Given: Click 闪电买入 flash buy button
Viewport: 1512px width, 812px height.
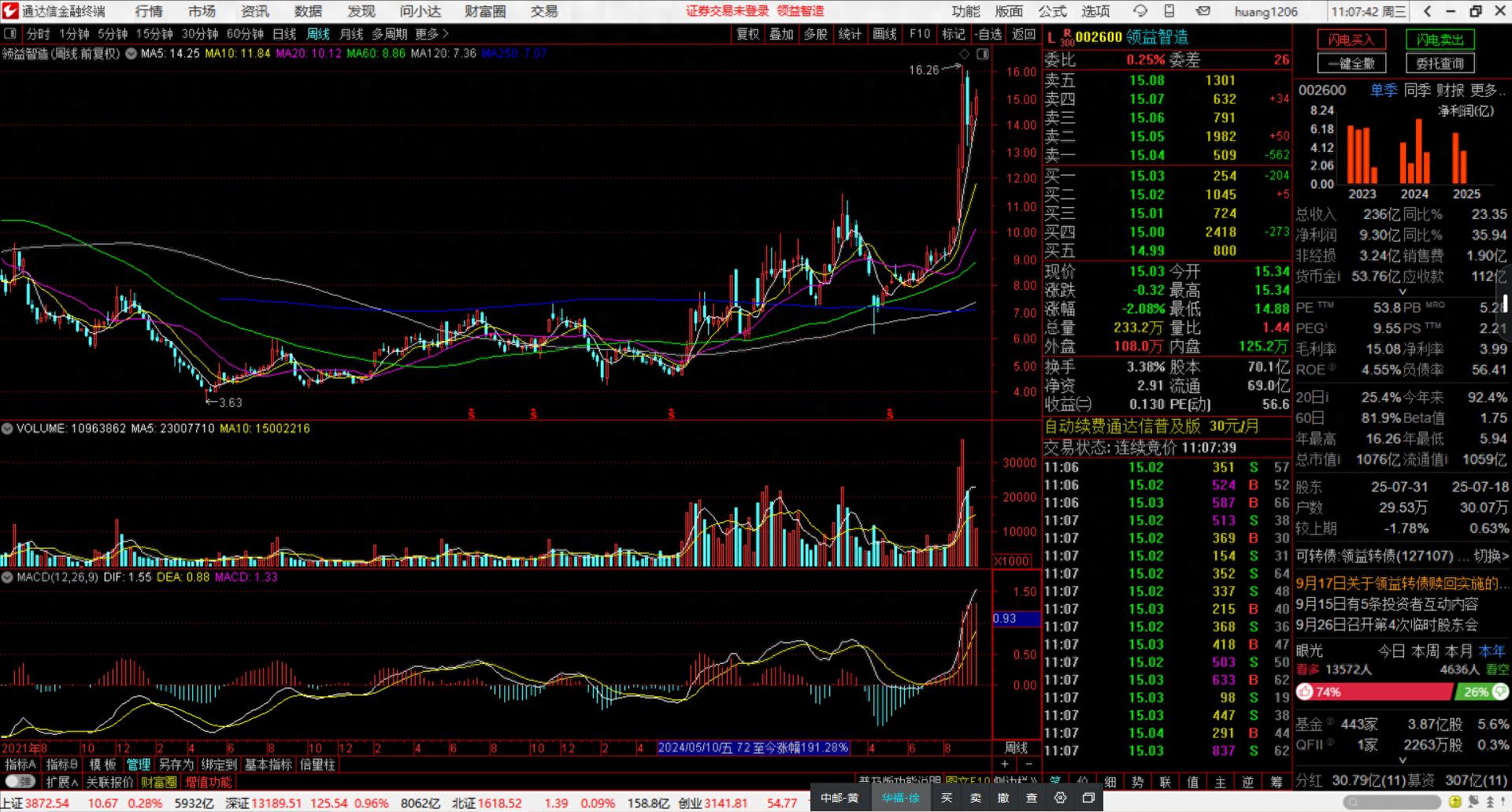Looking at the screenshot, I should pyautogui.click(x=1351, y=39).
